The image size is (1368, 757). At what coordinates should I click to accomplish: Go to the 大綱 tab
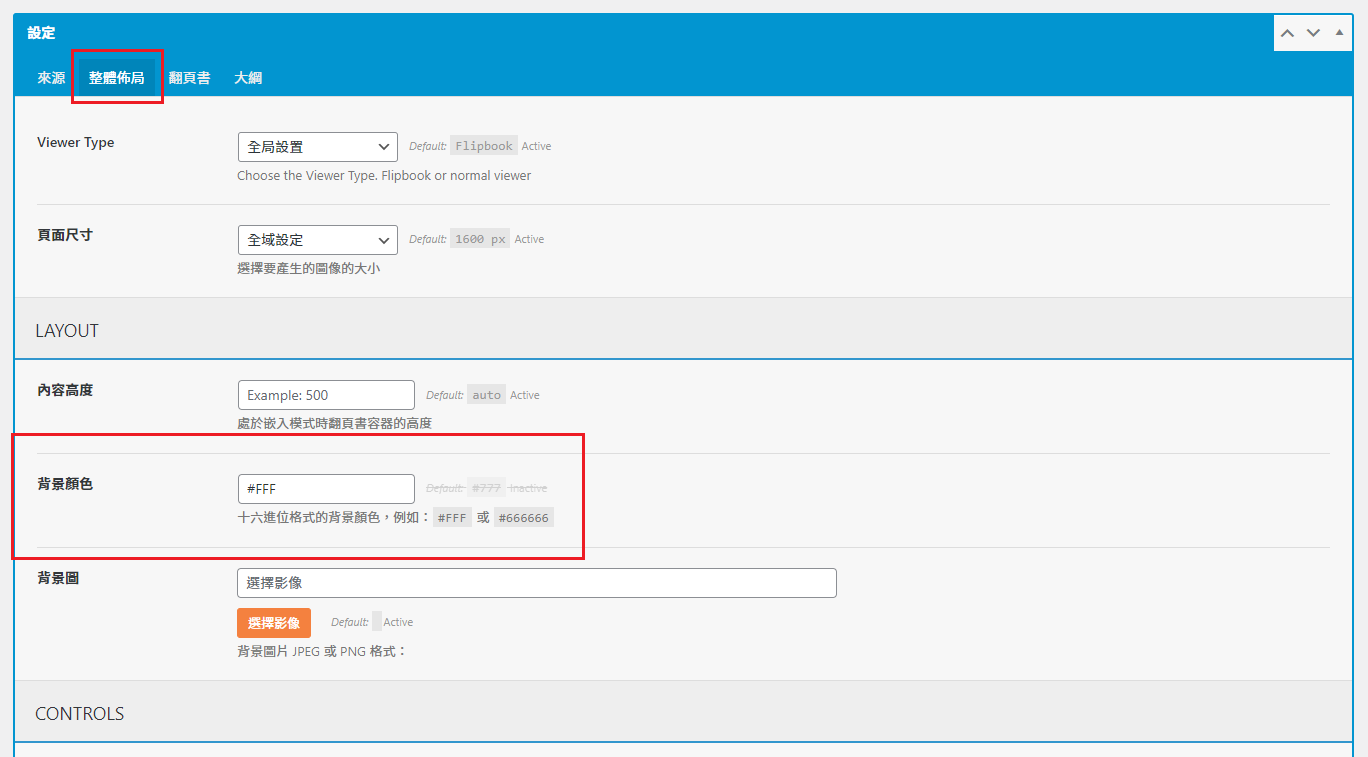point(248,78)
